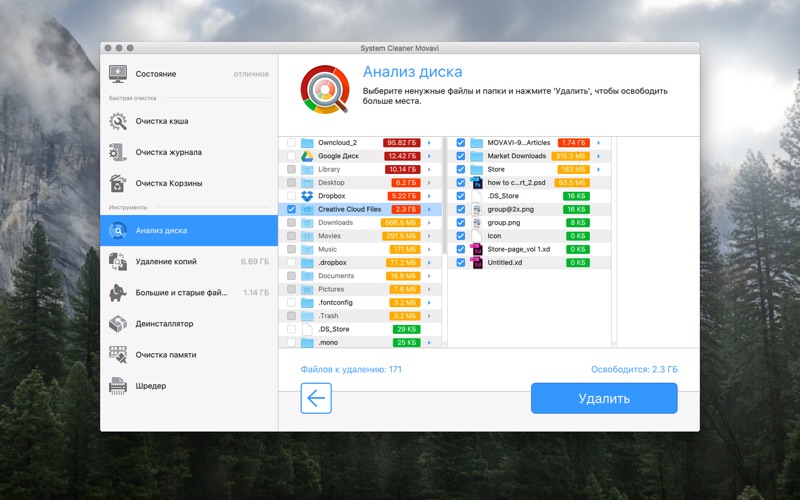Select the .mono folder row

[x=360, y=342]
